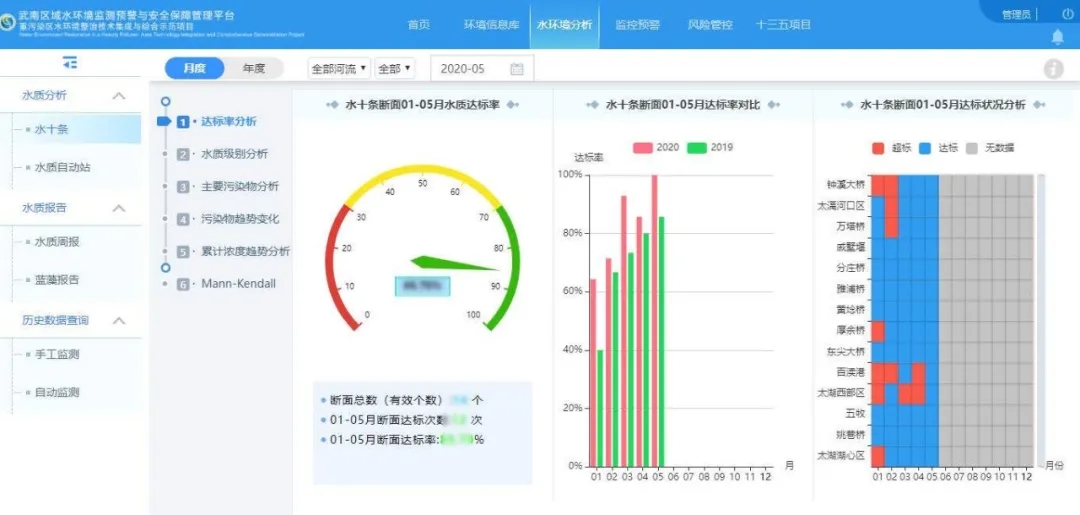
Task: Open the 监控预警 top menu
Action: 637,25
